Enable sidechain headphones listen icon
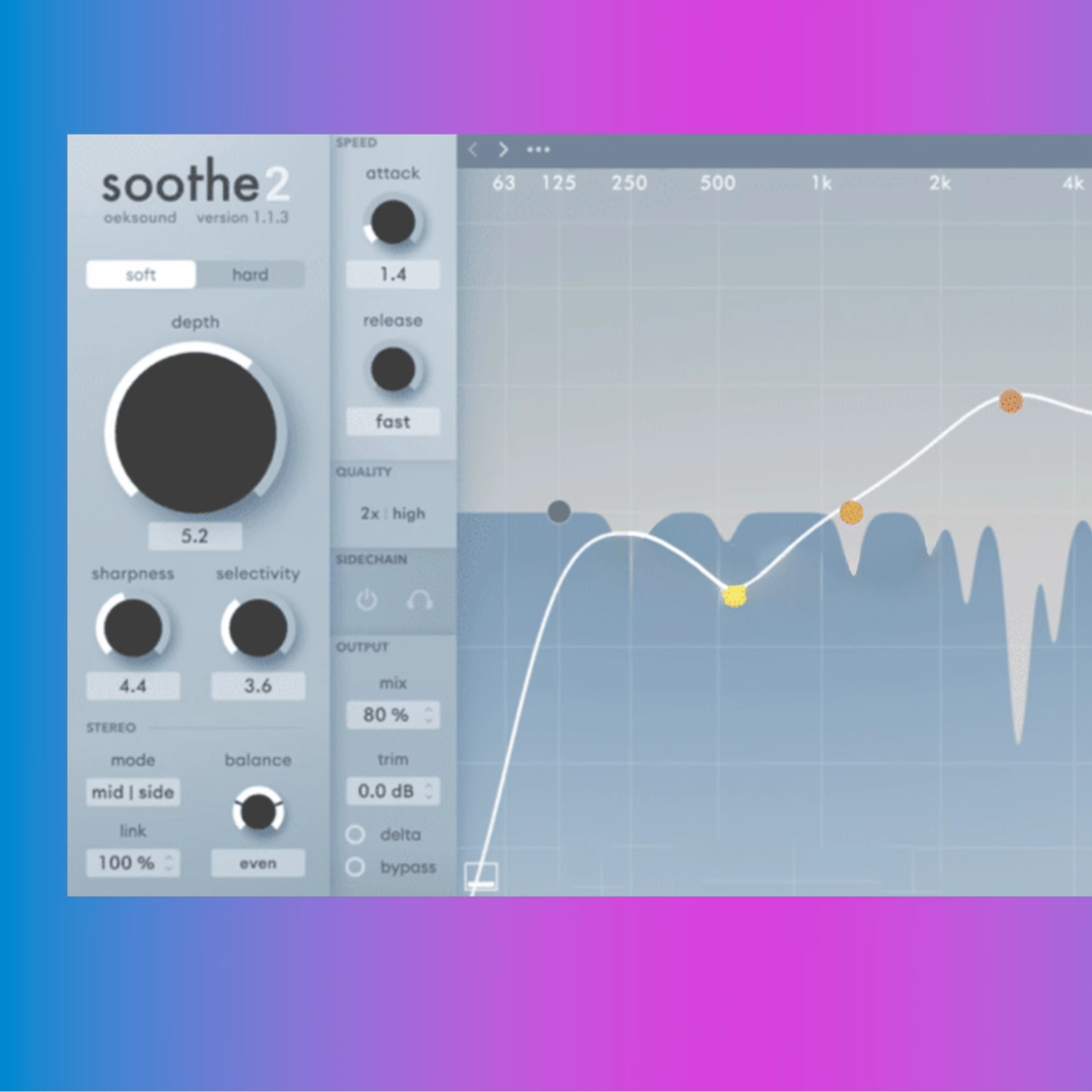This screenshot has width=1092, height=1092. point(419,599)
